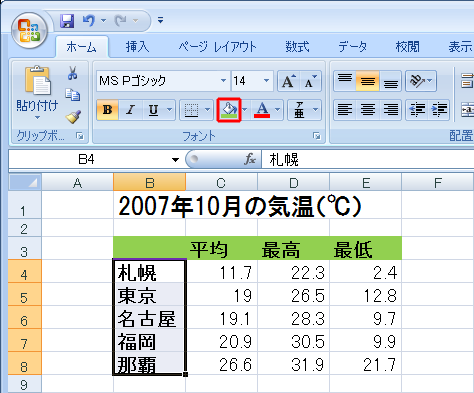474x393 pixels.
Task: Click the Office button orb
Action: [29, 30]
